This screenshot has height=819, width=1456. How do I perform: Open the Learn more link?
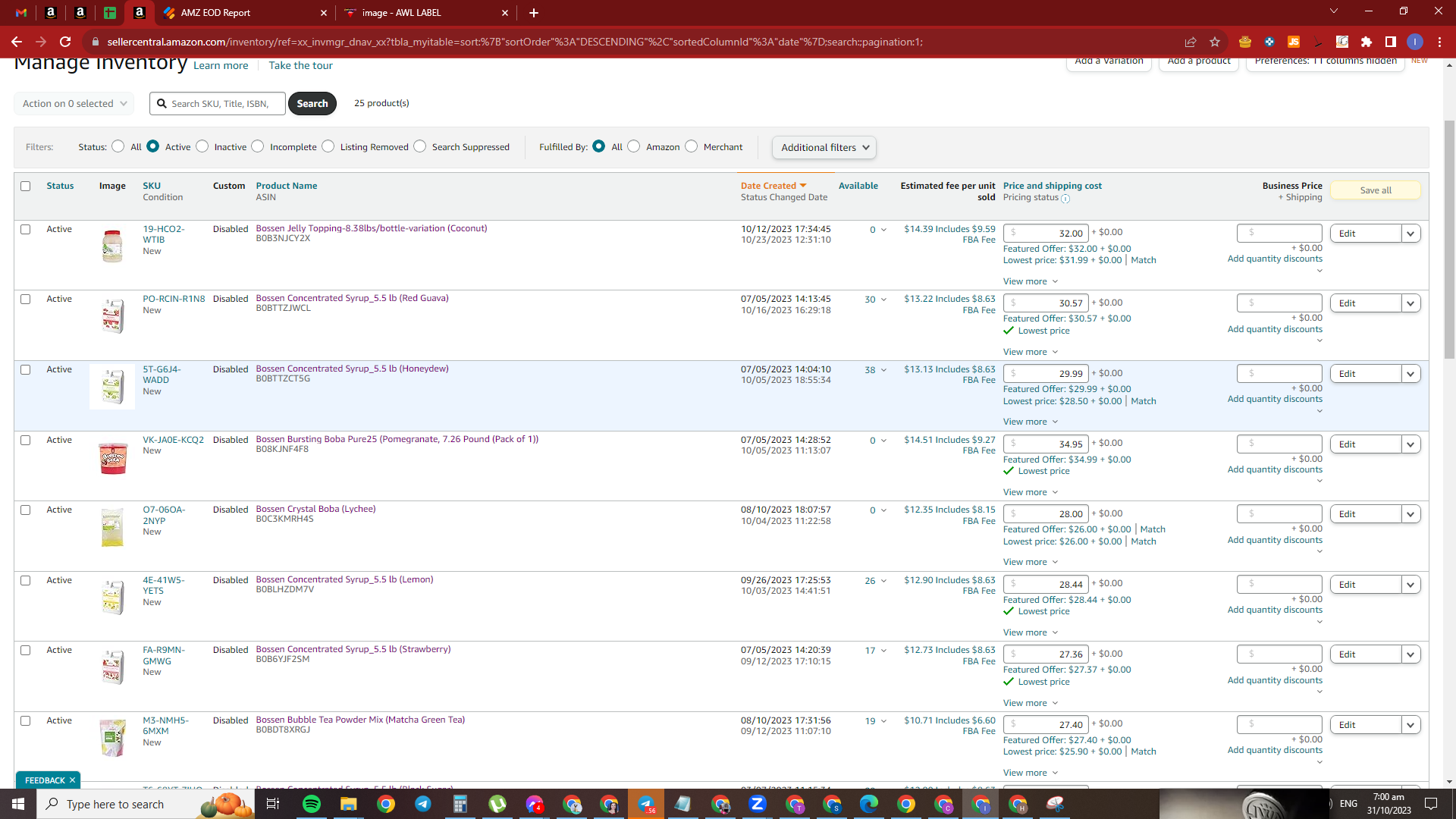pos(221,66)
